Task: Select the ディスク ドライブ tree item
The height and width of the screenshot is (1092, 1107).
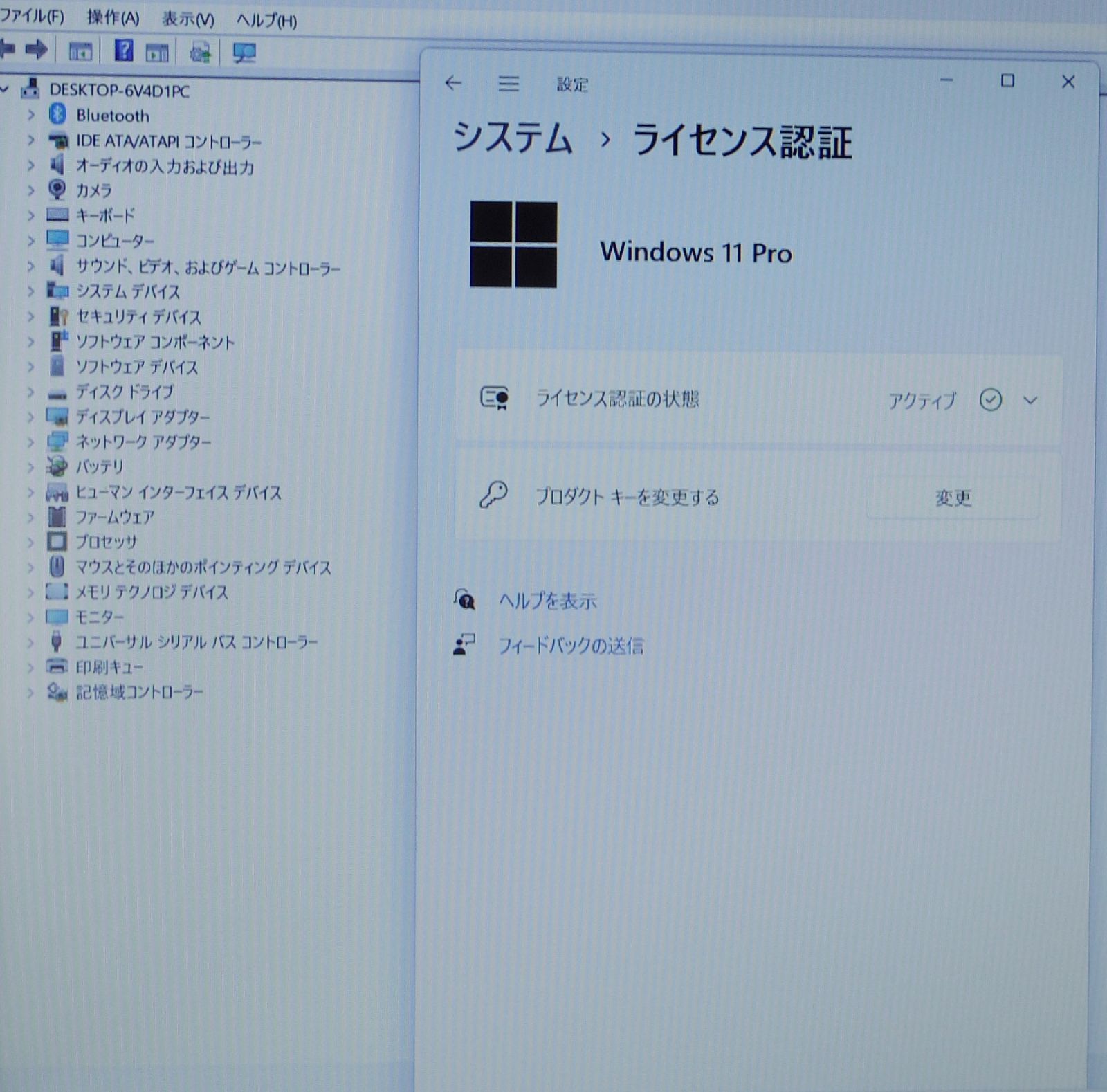Action: [125, 392]
